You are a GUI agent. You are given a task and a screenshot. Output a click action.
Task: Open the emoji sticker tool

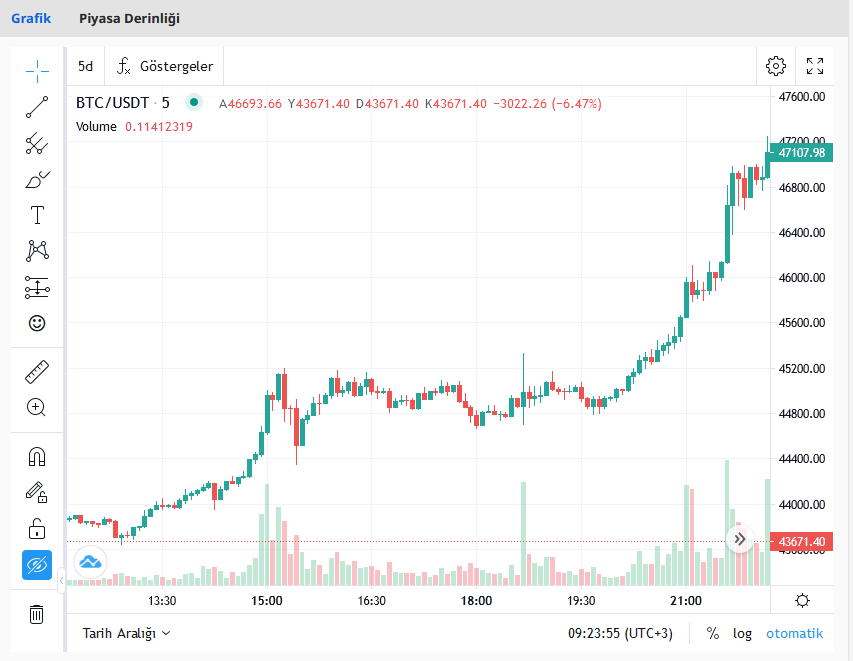(37, 324)
